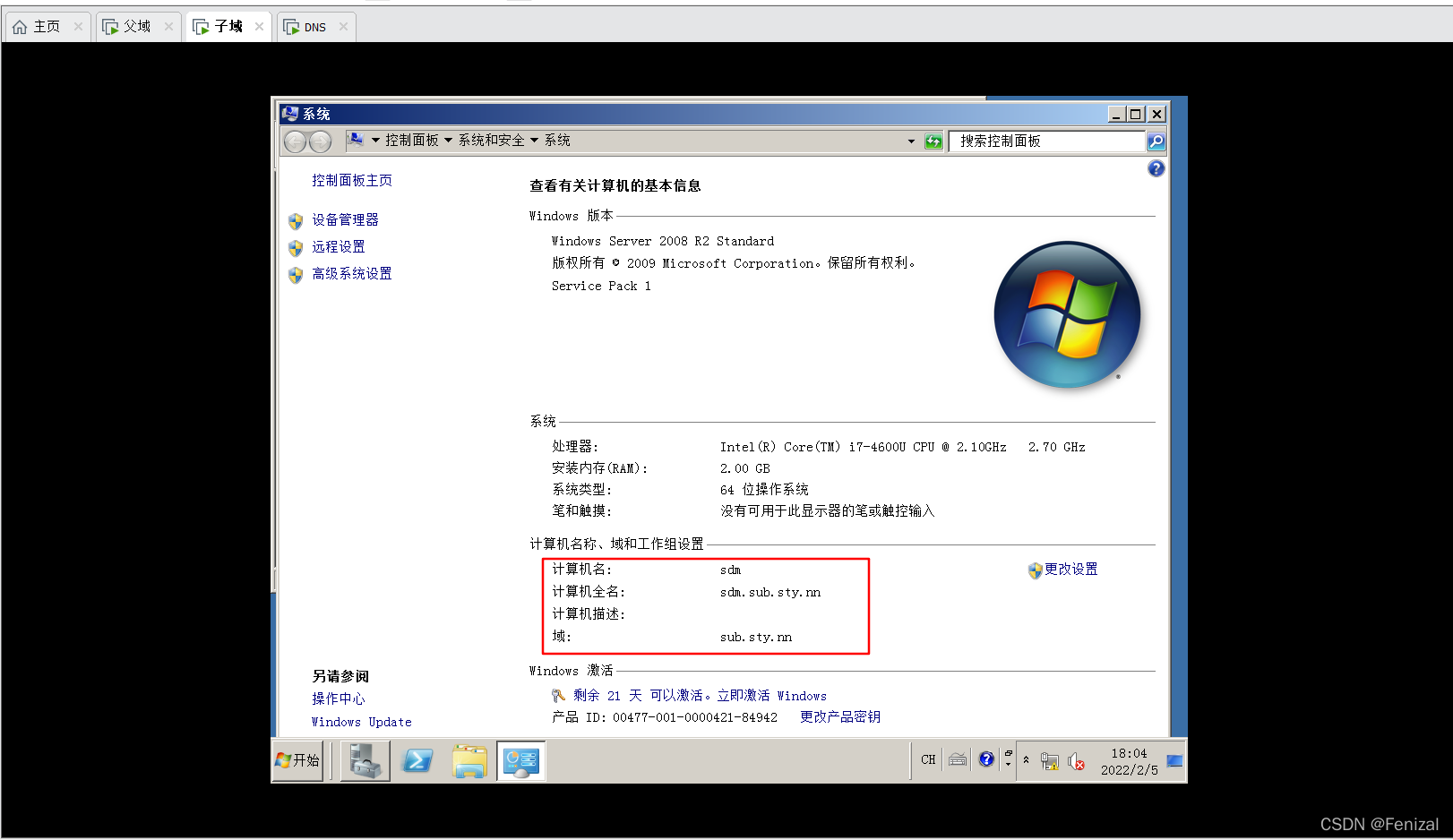
Task: Click the activation key icon
Action: (558, 696)
